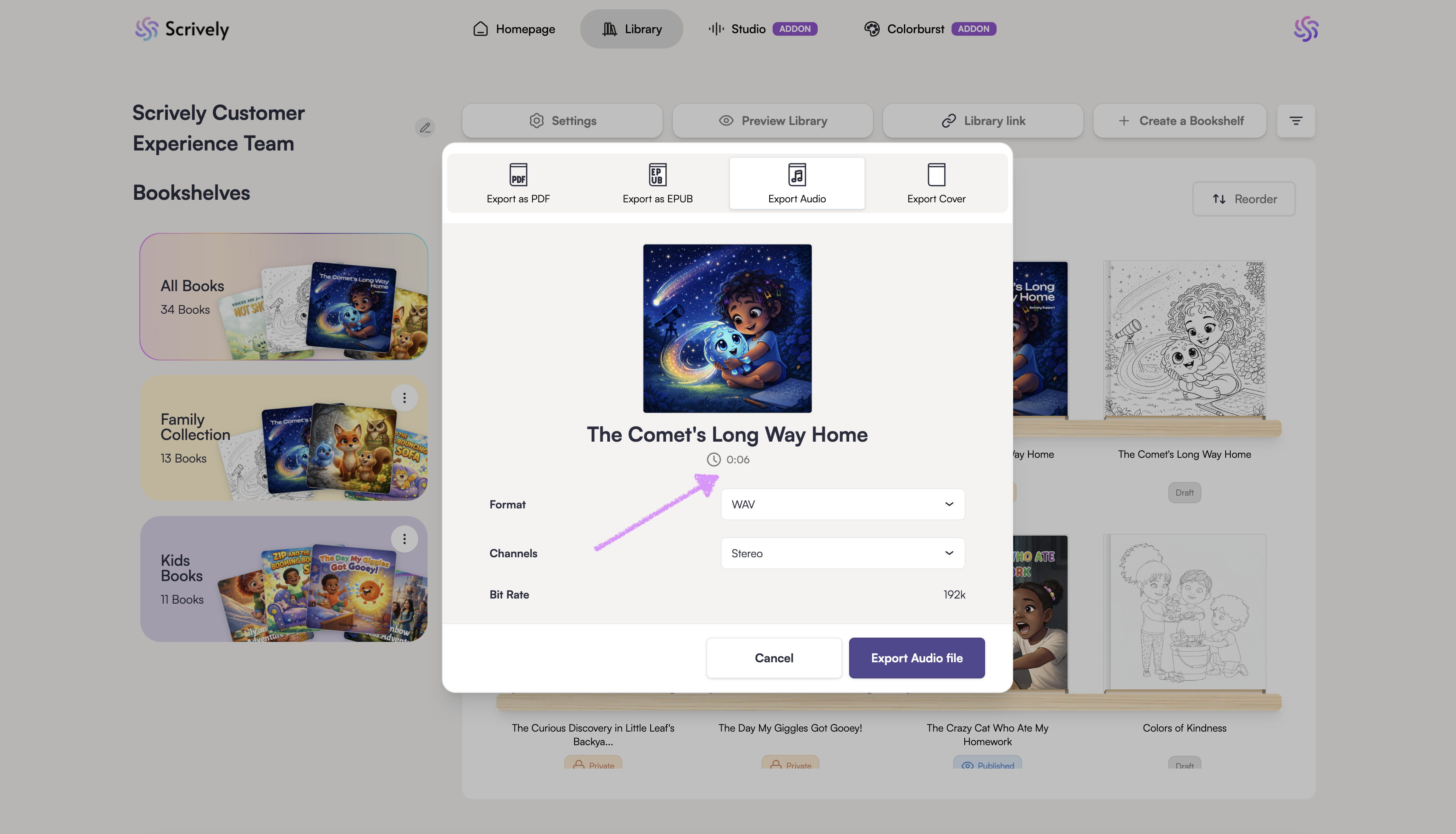Click the pencil edit icon beside team name
Viewport: 1456px width, 834px height.
(425, 128)
